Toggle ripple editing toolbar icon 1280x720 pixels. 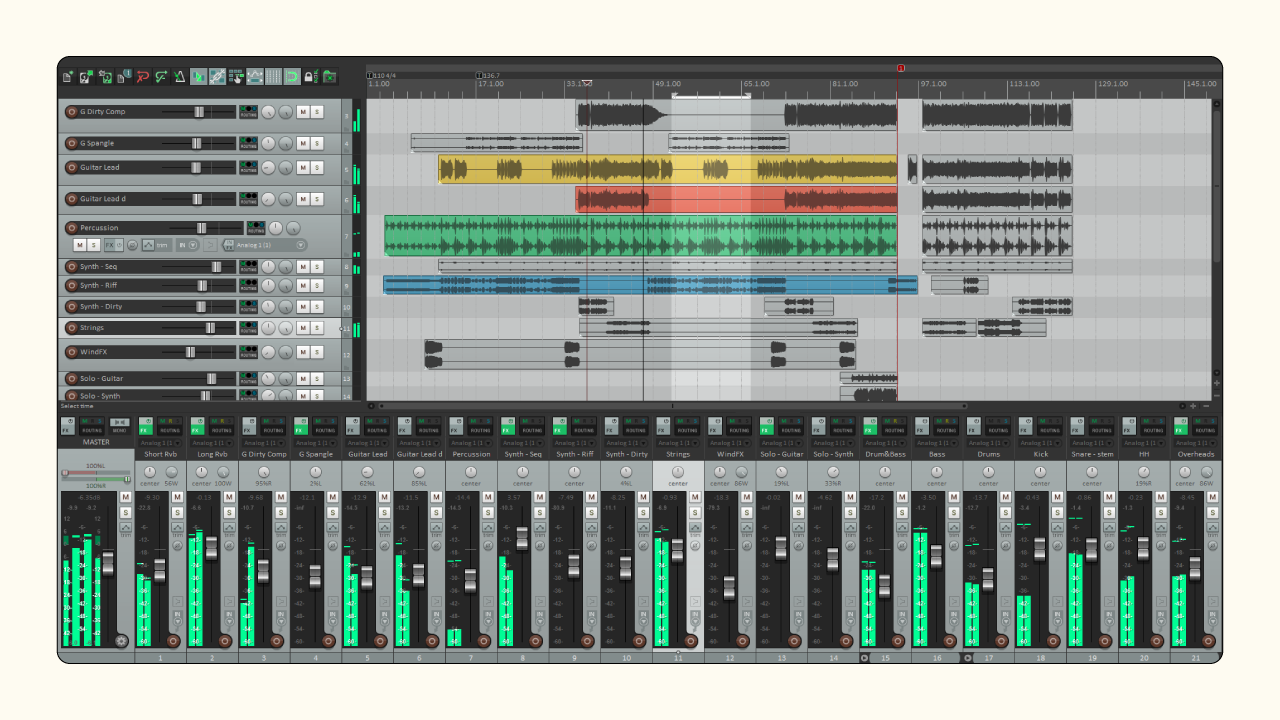[236, 77]
